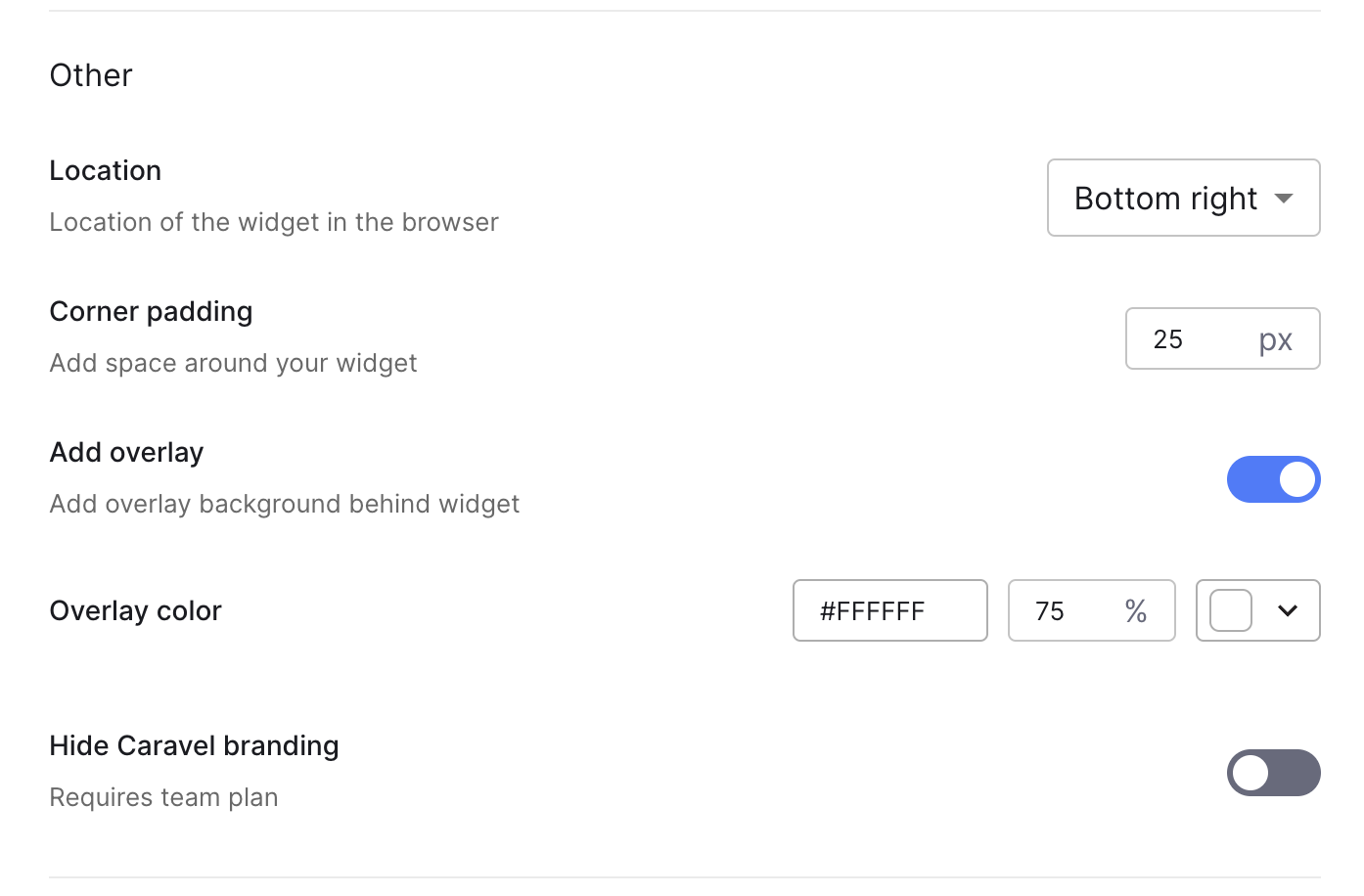Screen dimensions: 1364x896
Task: Click the Location setting label
Action: pyautogui.click(x=106, y=170)
